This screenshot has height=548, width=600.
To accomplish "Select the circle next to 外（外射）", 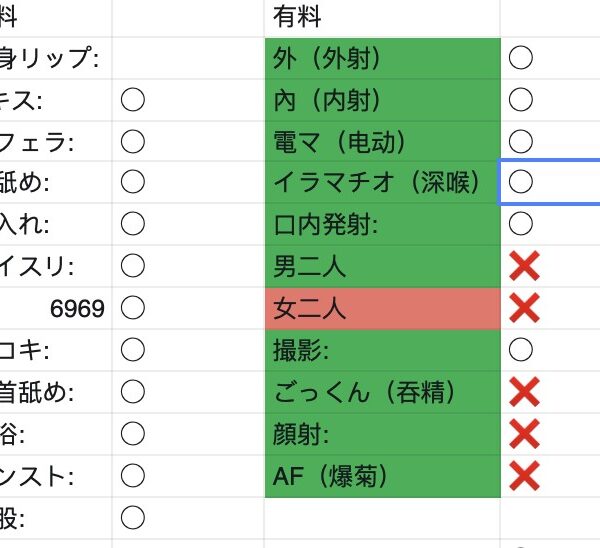I will click(x=521, y=58).
